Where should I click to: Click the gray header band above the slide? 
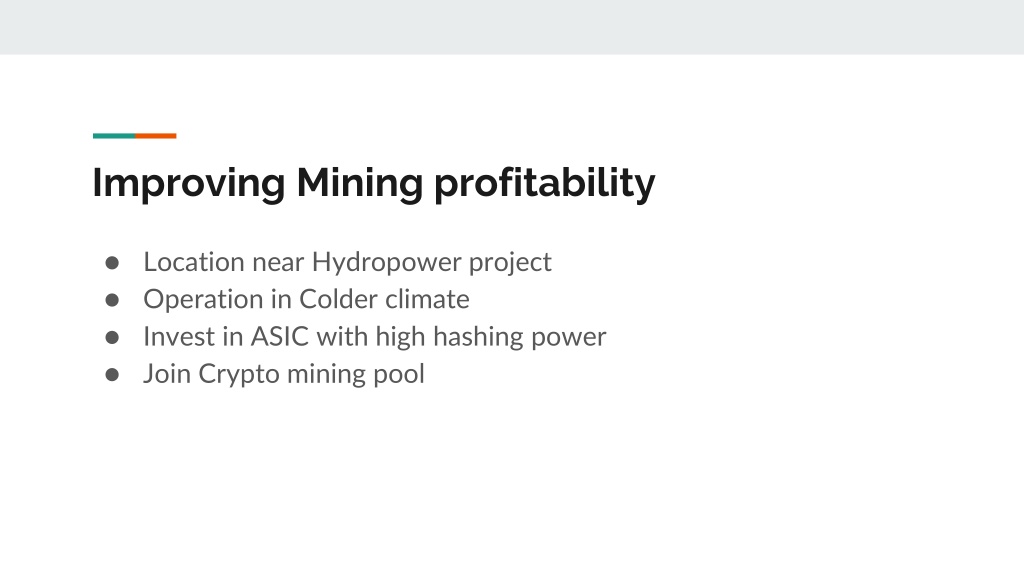(512, 27)
